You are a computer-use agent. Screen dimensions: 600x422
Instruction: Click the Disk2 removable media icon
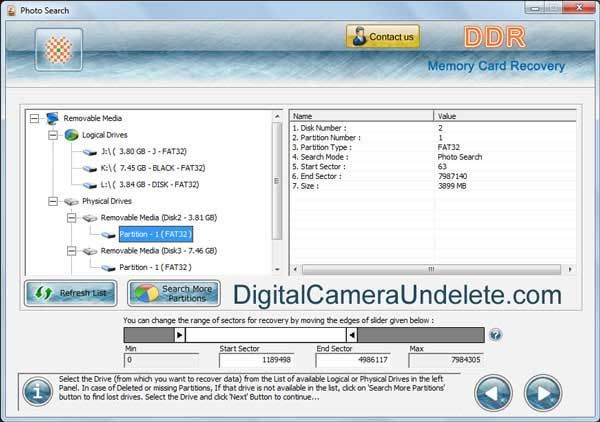coord(90,218)
